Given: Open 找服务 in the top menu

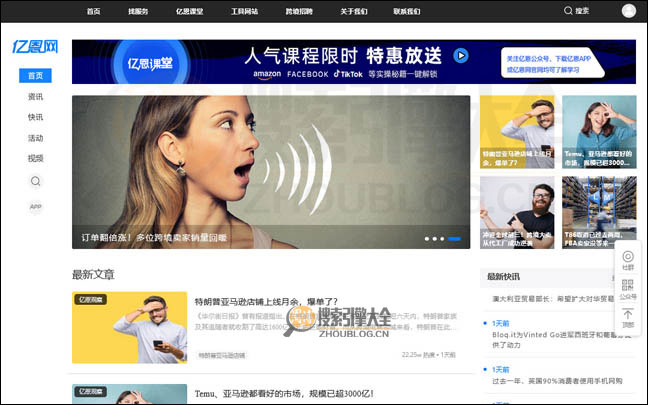Looking at the screenshot, I should point(138,11).
